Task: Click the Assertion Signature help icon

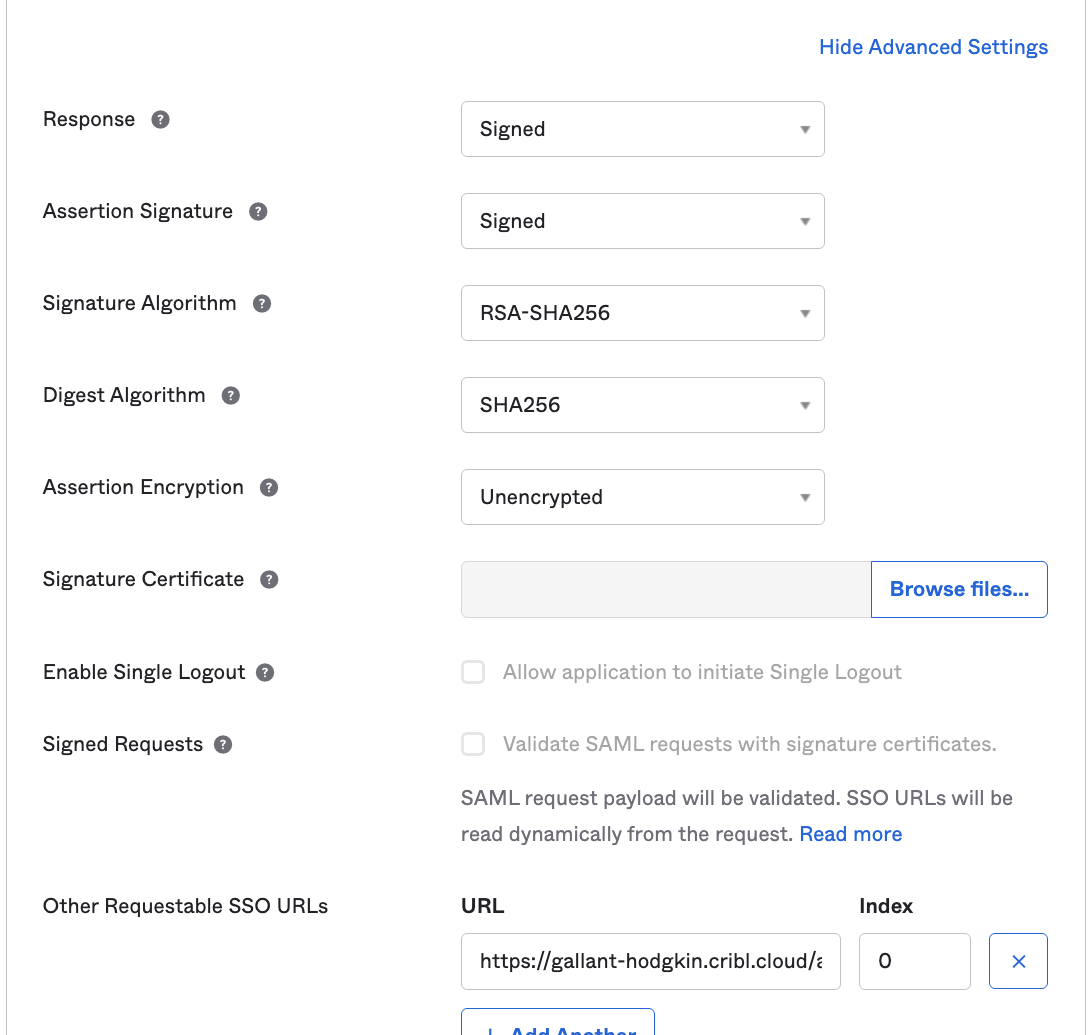Action: 261,211
